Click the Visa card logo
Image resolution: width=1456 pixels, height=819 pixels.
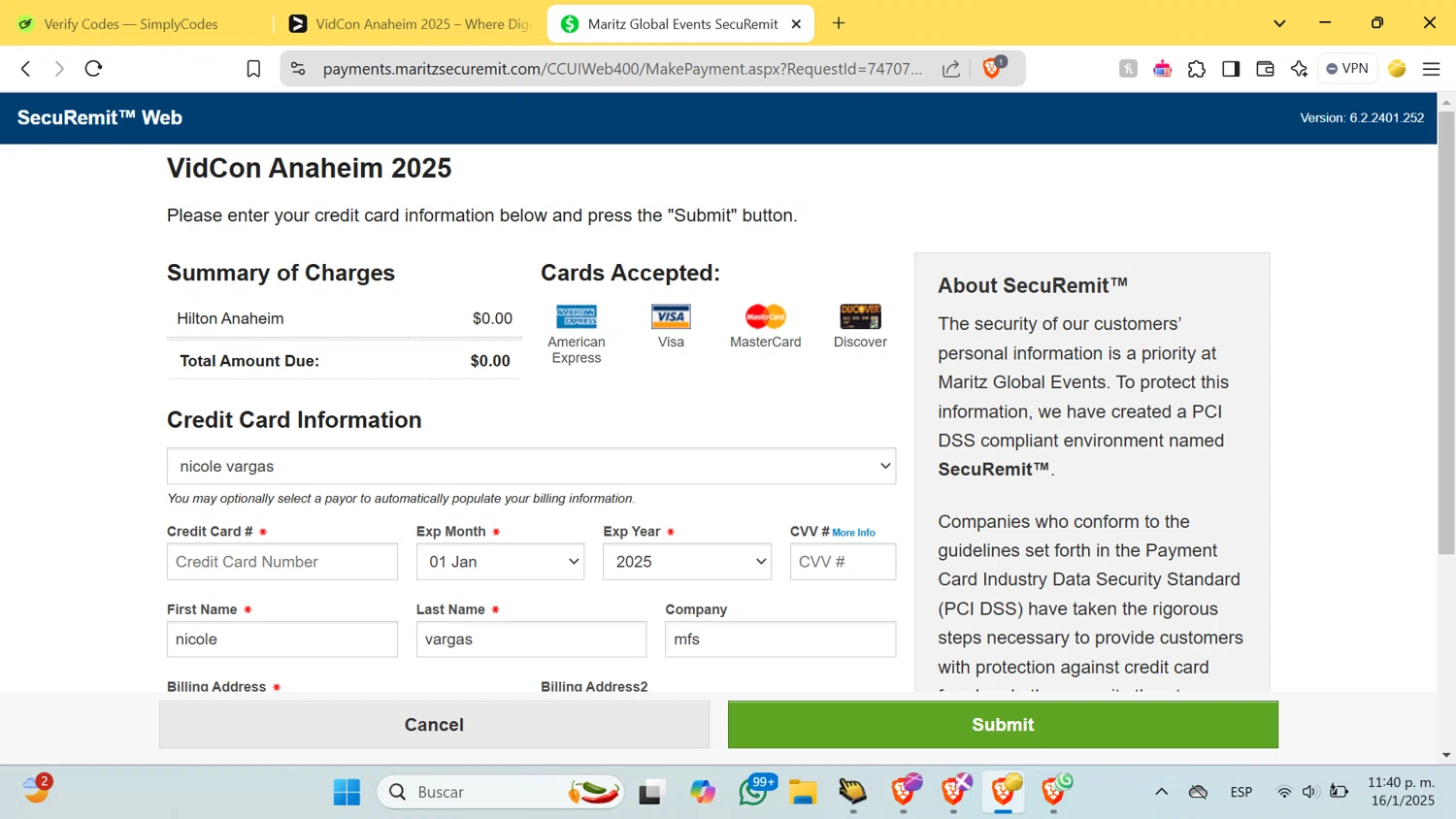671,316
